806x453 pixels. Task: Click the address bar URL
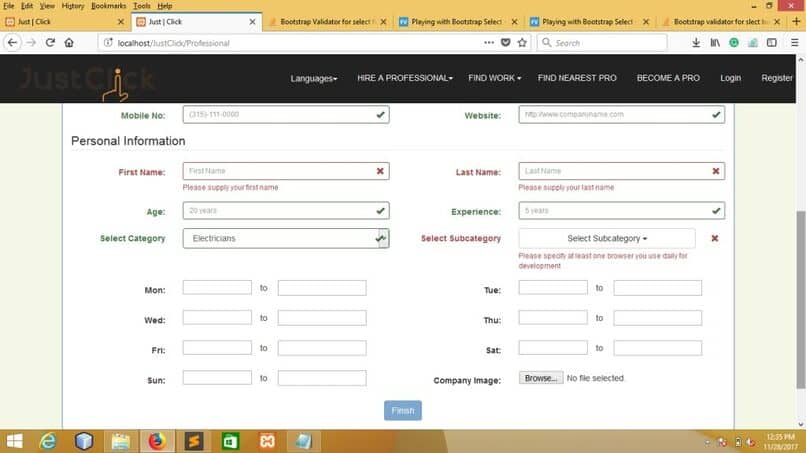click(173, 43)
